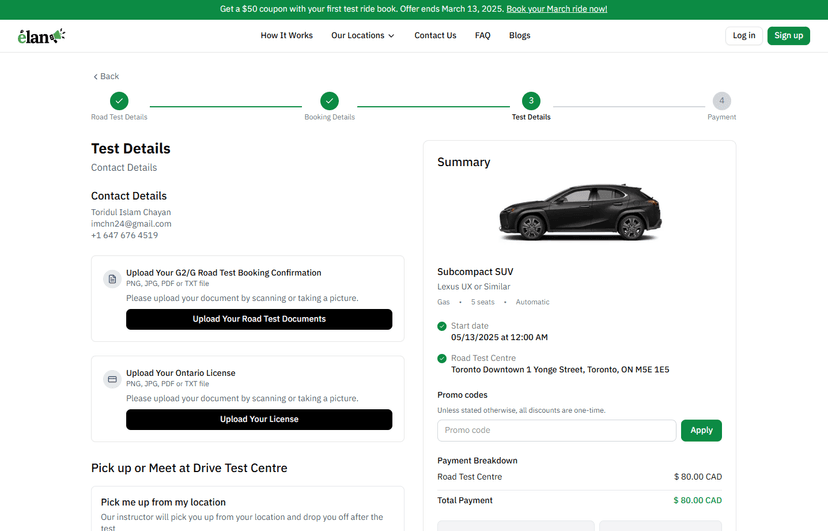828x531 pixels.
Task: Click the Booking Details step label
Action: pos(330,117)
